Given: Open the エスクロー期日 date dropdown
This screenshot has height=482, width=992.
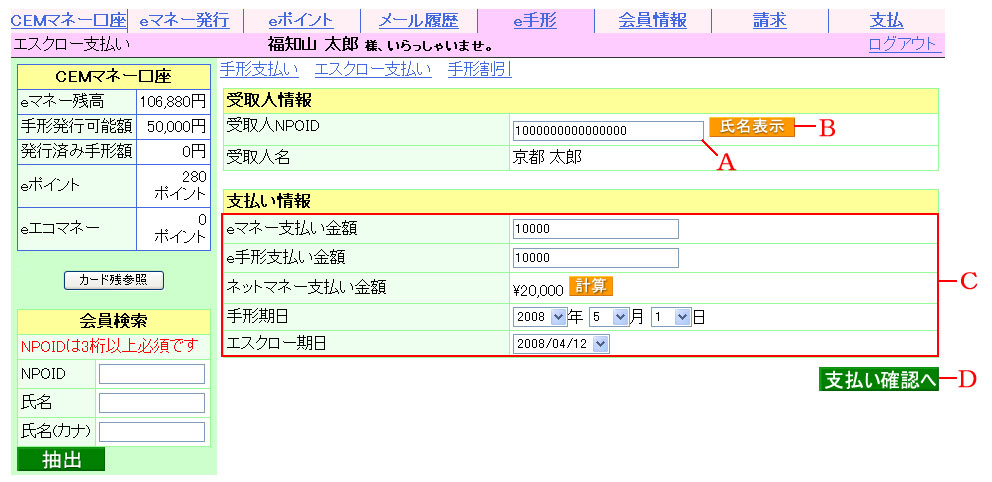Looking at the screenshot, I should [560, 343].
